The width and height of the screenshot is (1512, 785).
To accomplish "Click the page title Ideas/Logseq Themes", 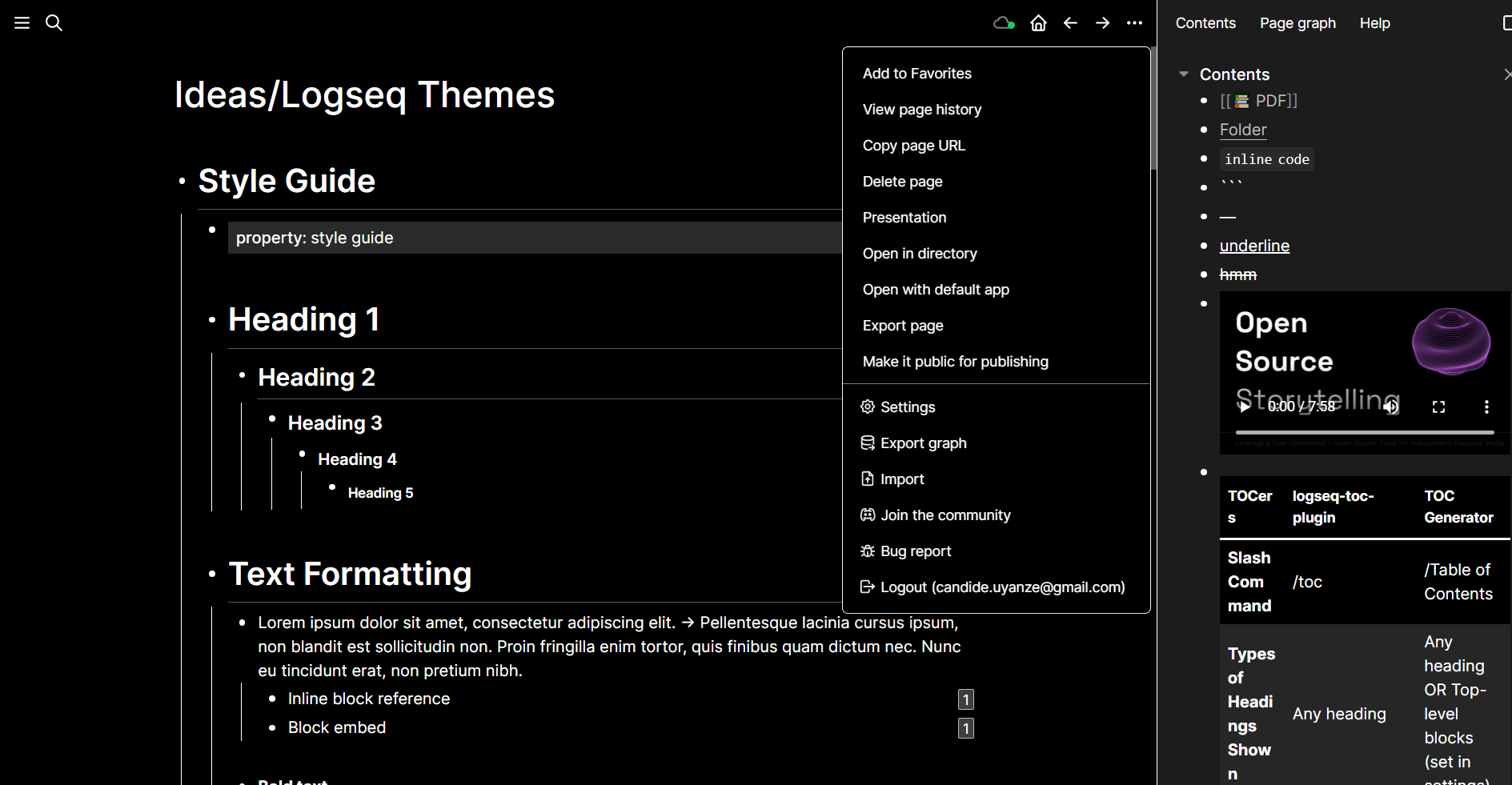I will (x=364, y=94).
